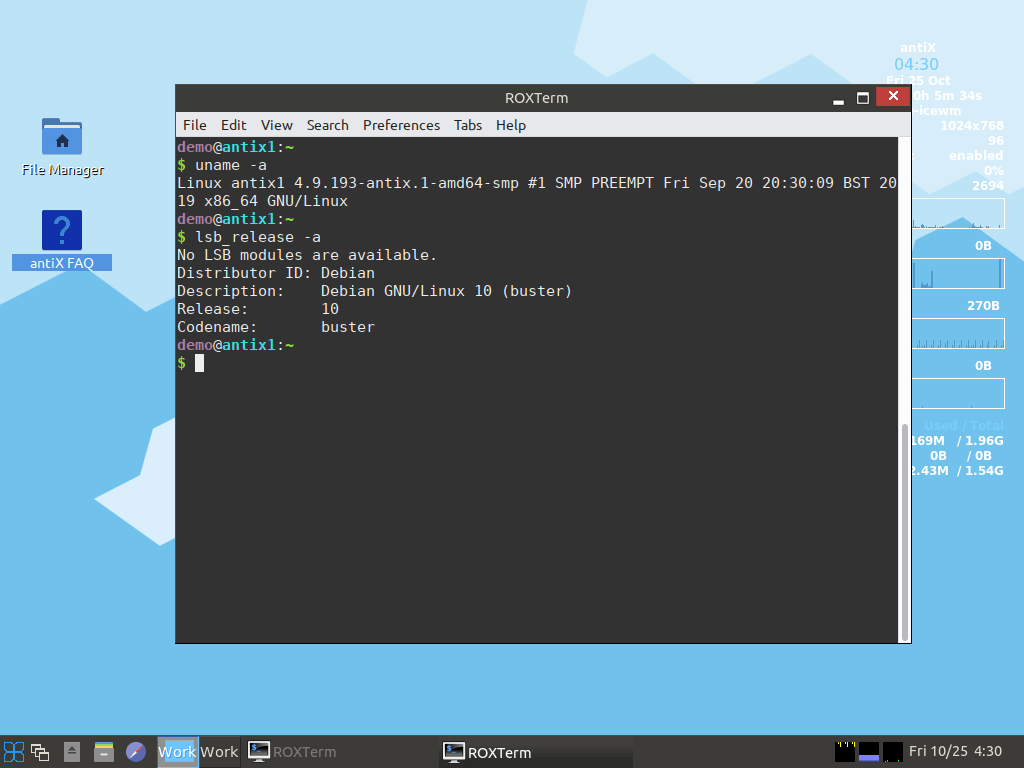The width and height of the screenshot is (1024, 768).
Task: Click the antiX start menu icon
Action: coord(14,752)
